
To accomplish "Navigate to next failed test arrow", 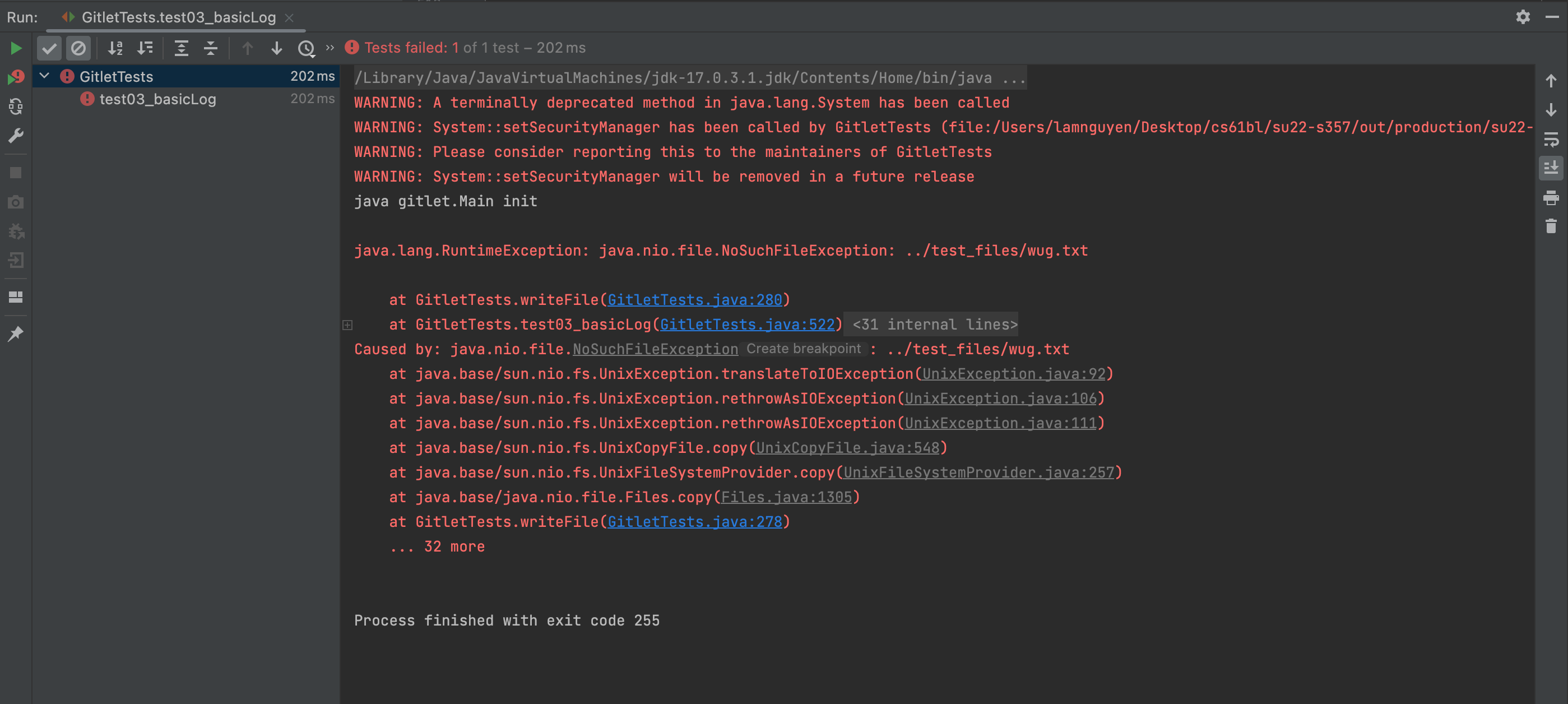I will (x=276, y=48).
